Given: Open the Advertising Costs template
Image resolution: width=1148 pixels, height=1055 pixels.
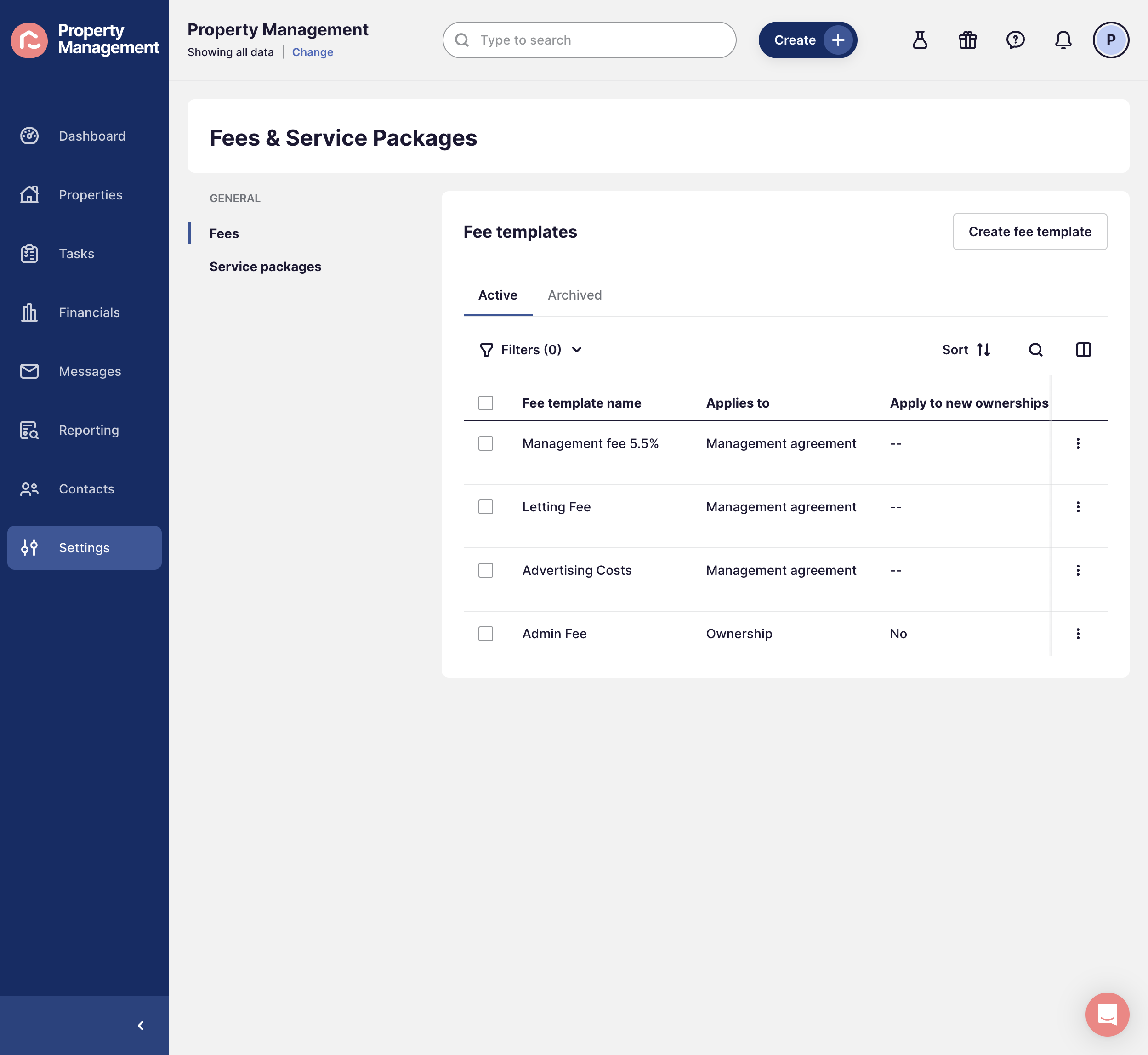Looking at the screenshot, I should (x=577, y=570).
